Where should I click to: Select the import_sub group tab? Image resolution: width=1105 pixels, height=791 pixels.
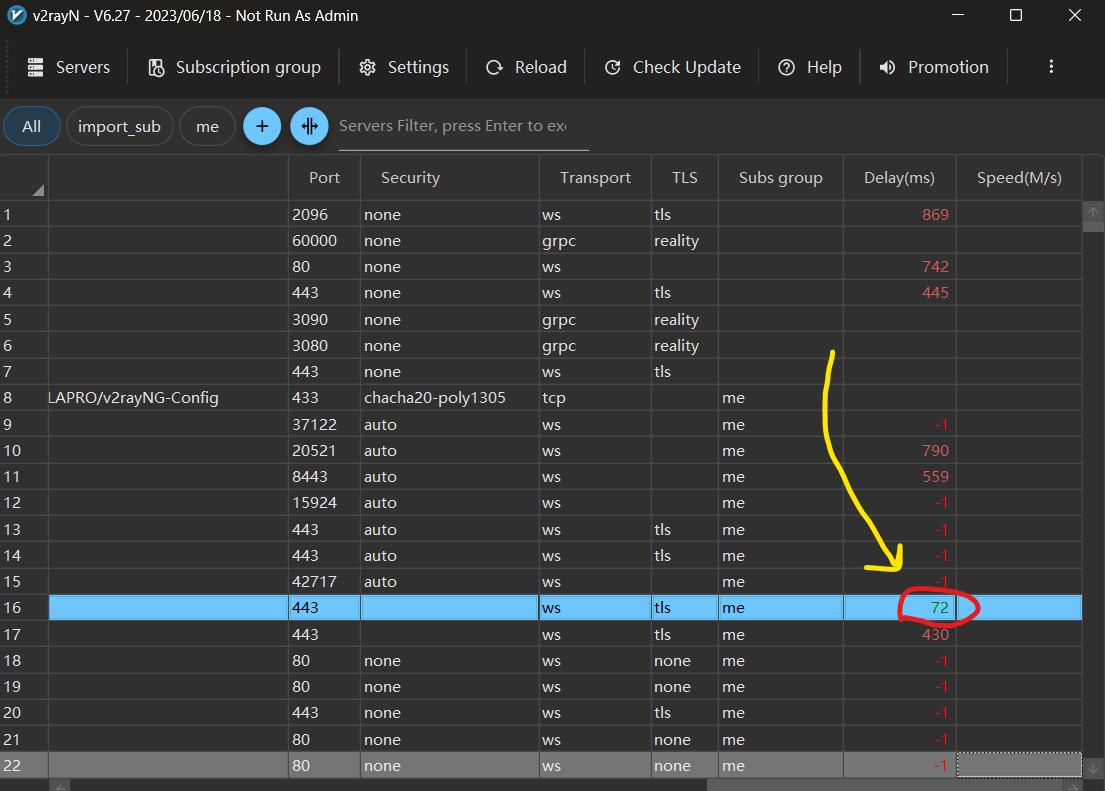tap(119, 126)
